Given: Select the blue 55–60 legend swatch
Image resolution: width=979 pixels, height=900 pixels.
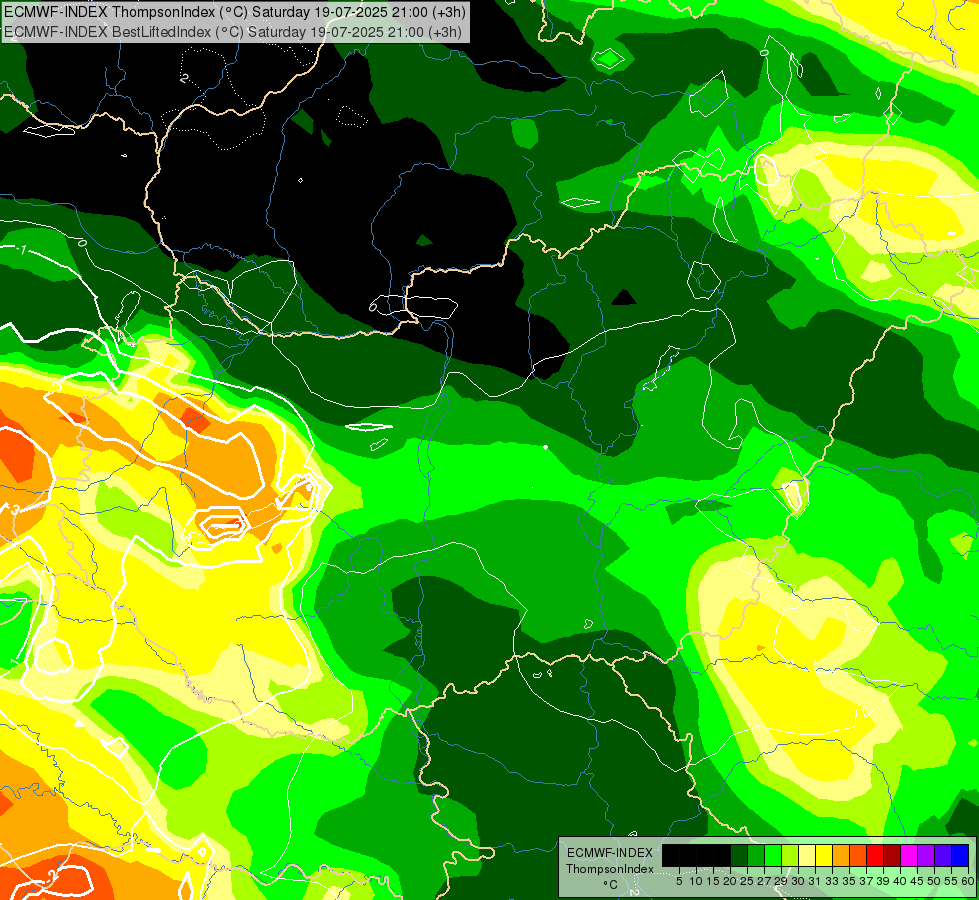Looking at the screenshot, I should coord(960,855).
